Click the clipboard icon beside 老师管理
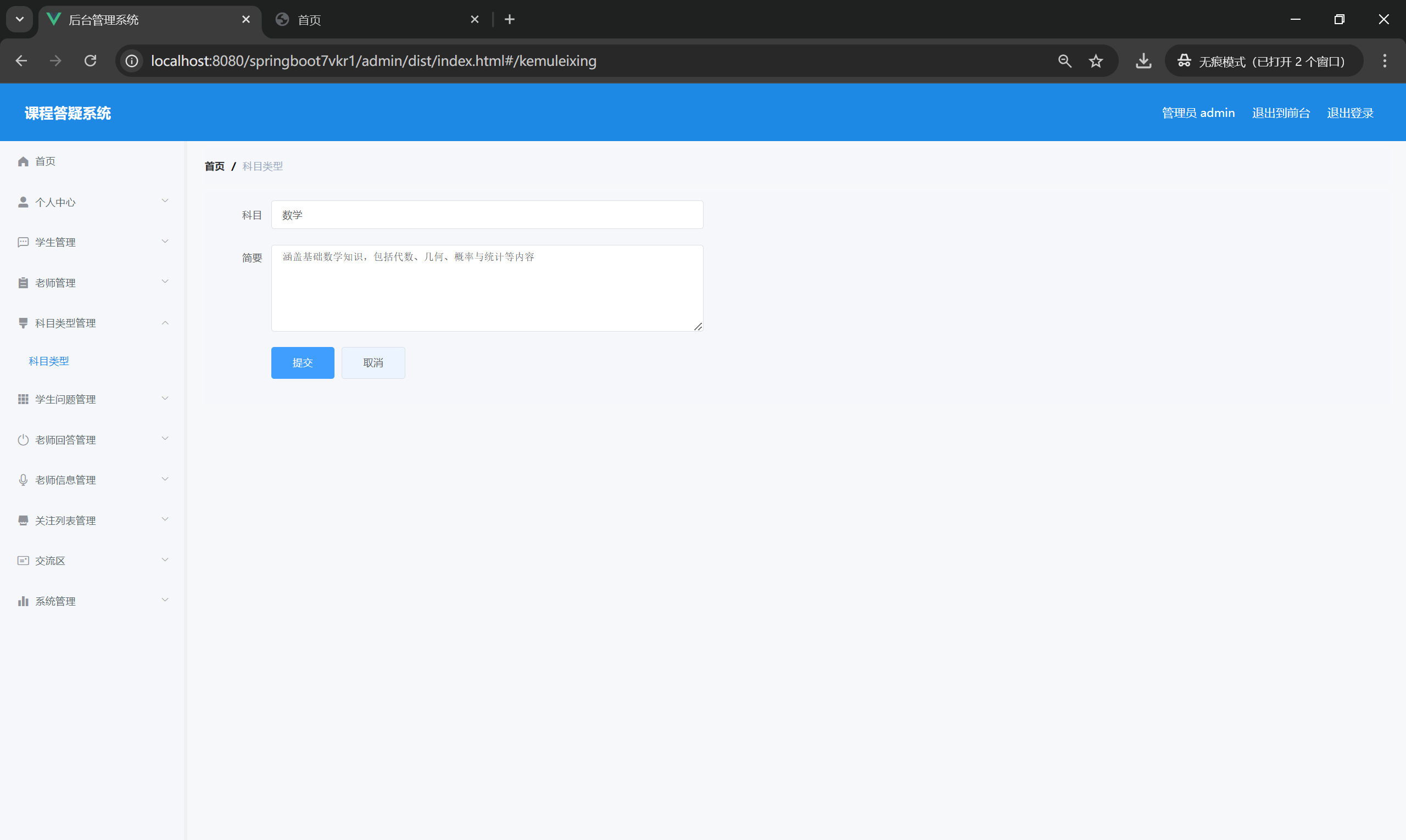This screenshot has height=840, width=1406. (23, 283)
